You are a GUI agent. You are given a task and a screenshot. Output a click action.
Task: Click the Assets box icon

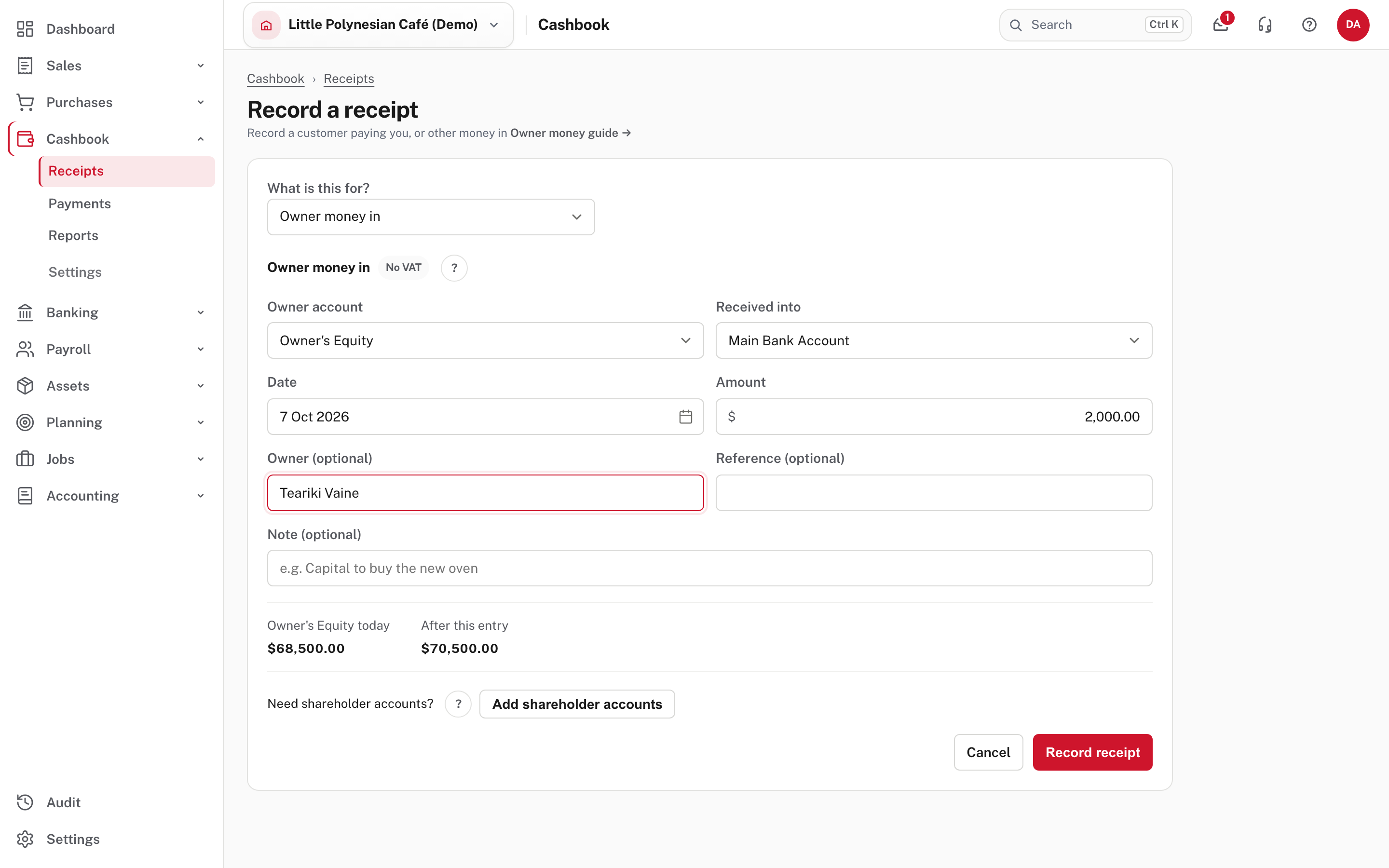(x=25, y=386)
